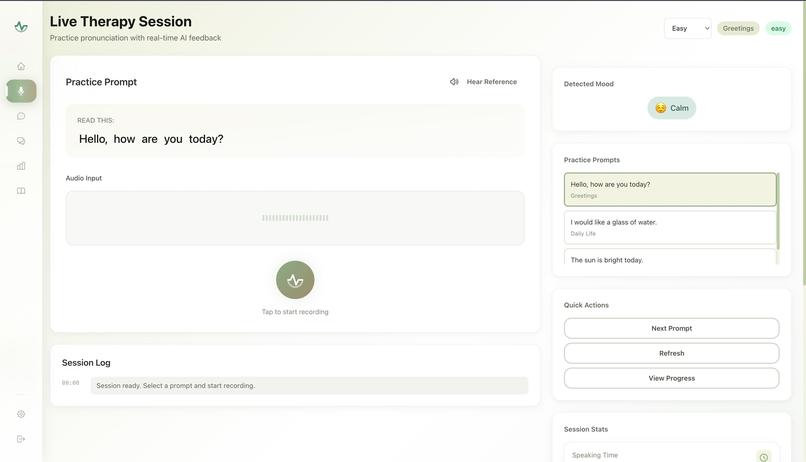
Task: Click the "Hello, how are you today?" read-aloud text
Action: [x=151, y=139]
